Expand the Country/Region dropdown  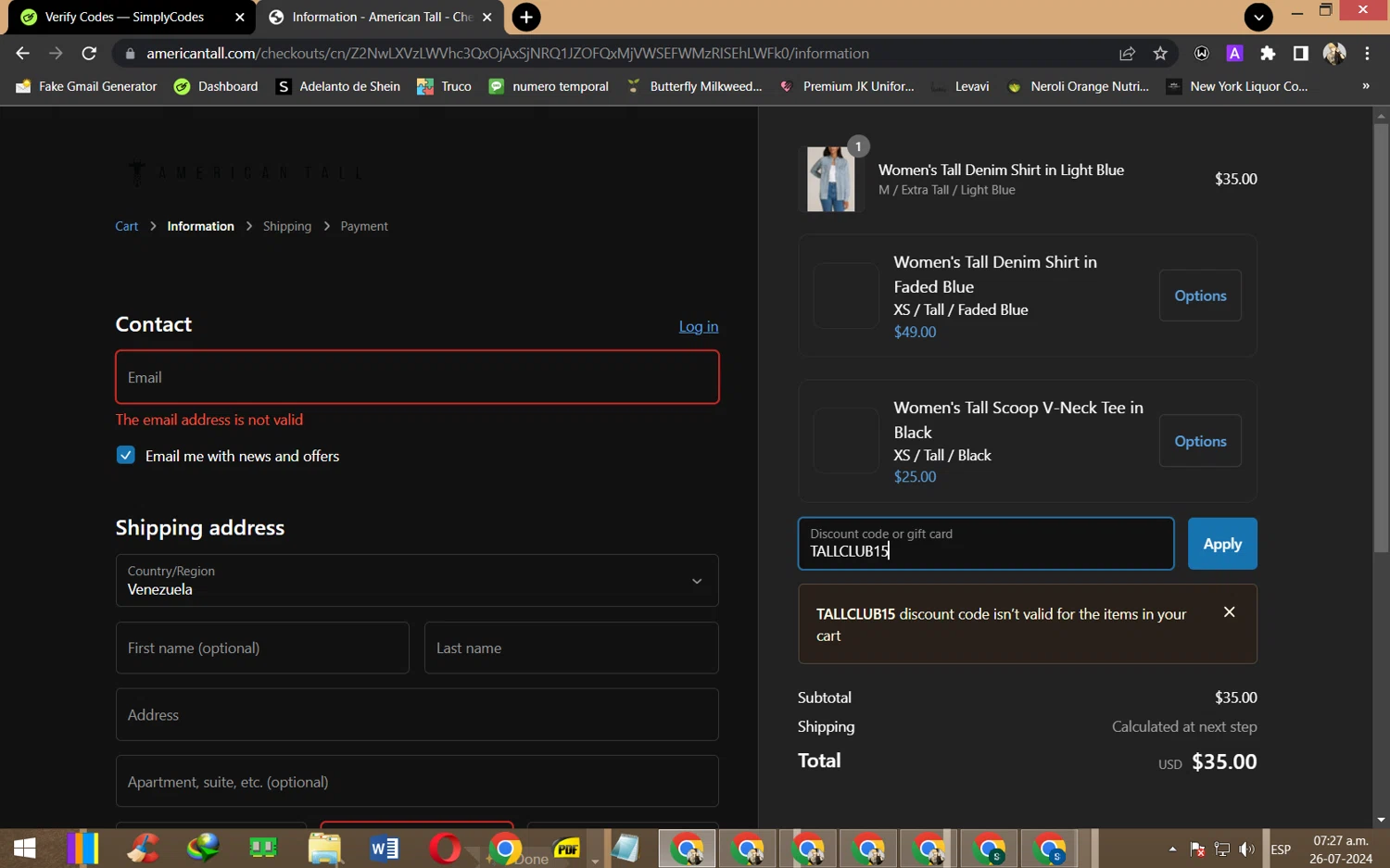click(417, 581)
